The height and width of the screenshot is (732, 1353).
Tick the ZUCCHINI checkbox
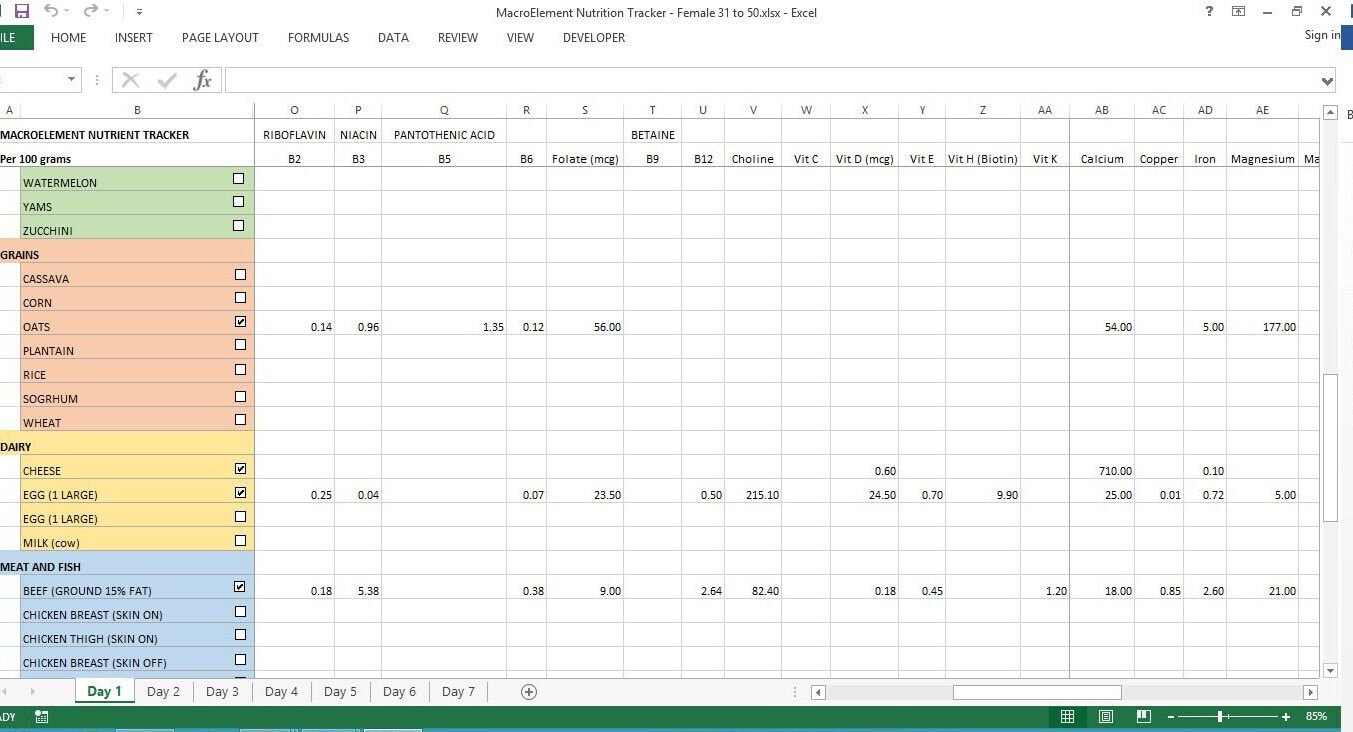pyautogui.click(x=238, y=226)
